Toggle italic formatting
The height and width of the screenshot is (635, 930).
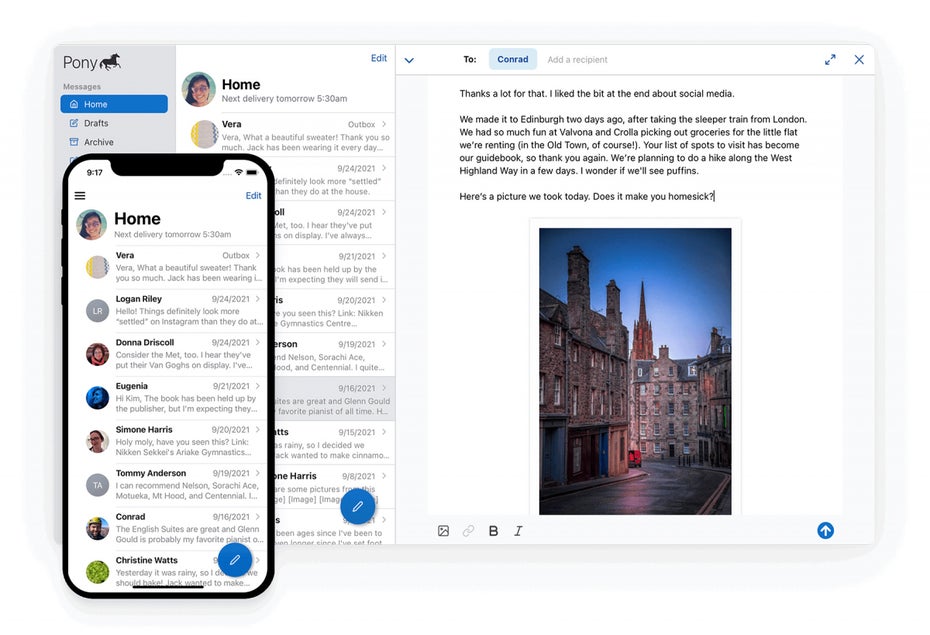pyautogui.click(x=518, y=531)
